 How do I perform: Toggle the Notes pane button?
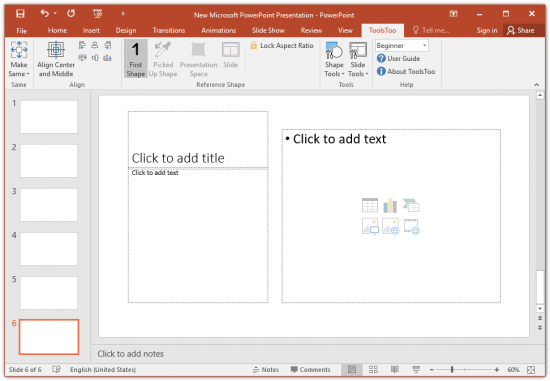266,369
